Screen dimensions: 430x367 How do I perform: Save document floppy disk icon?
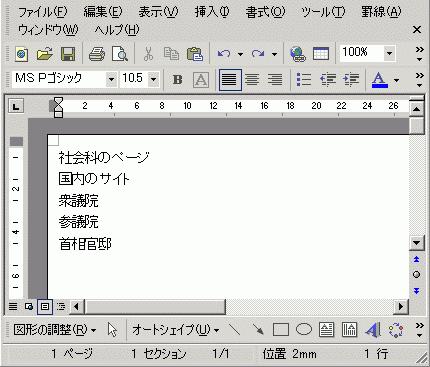(68, 54)
